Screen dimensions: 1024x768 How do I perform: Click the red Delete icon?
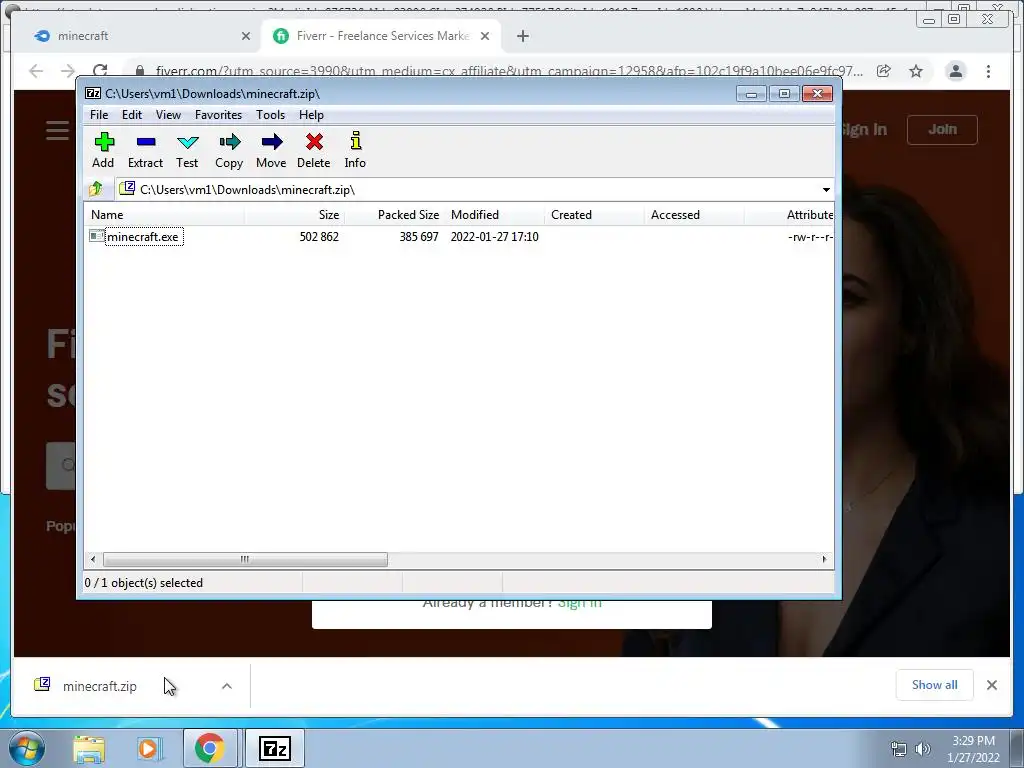point(314,151)
